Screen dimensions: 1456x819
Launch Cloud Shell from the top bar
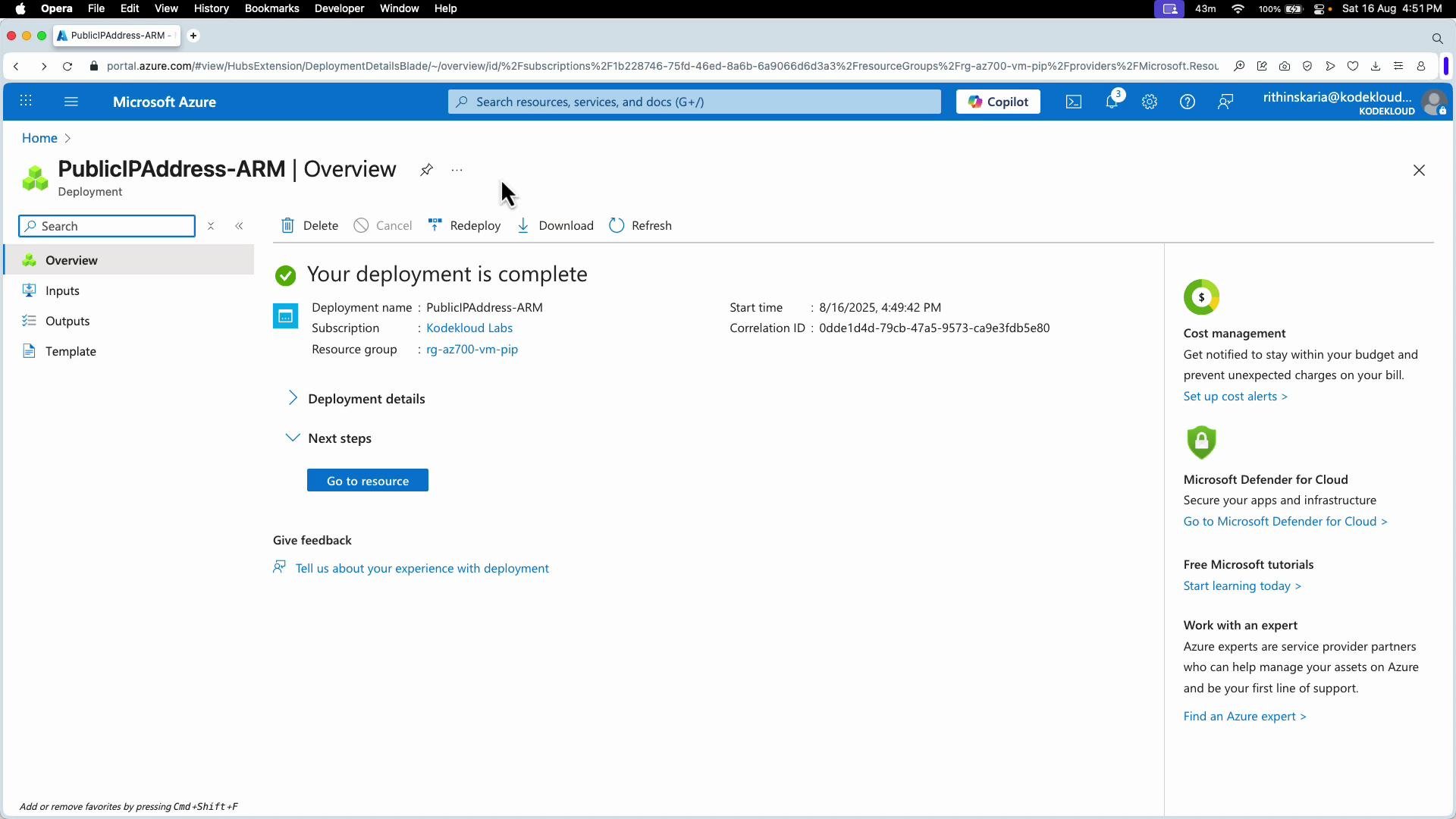1074,102
